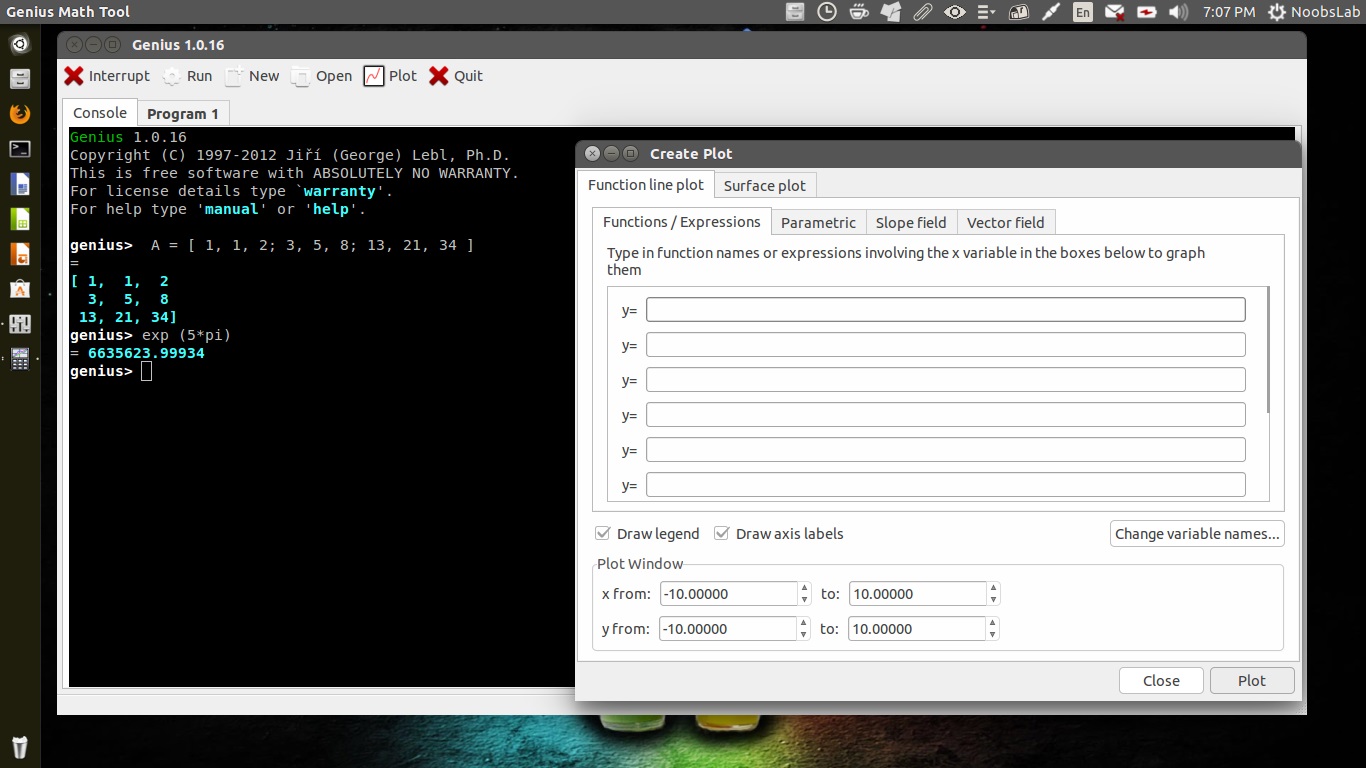1366x768 pixels.
Task: Disable the Draw legend checkbox
Action: (603, 534)
